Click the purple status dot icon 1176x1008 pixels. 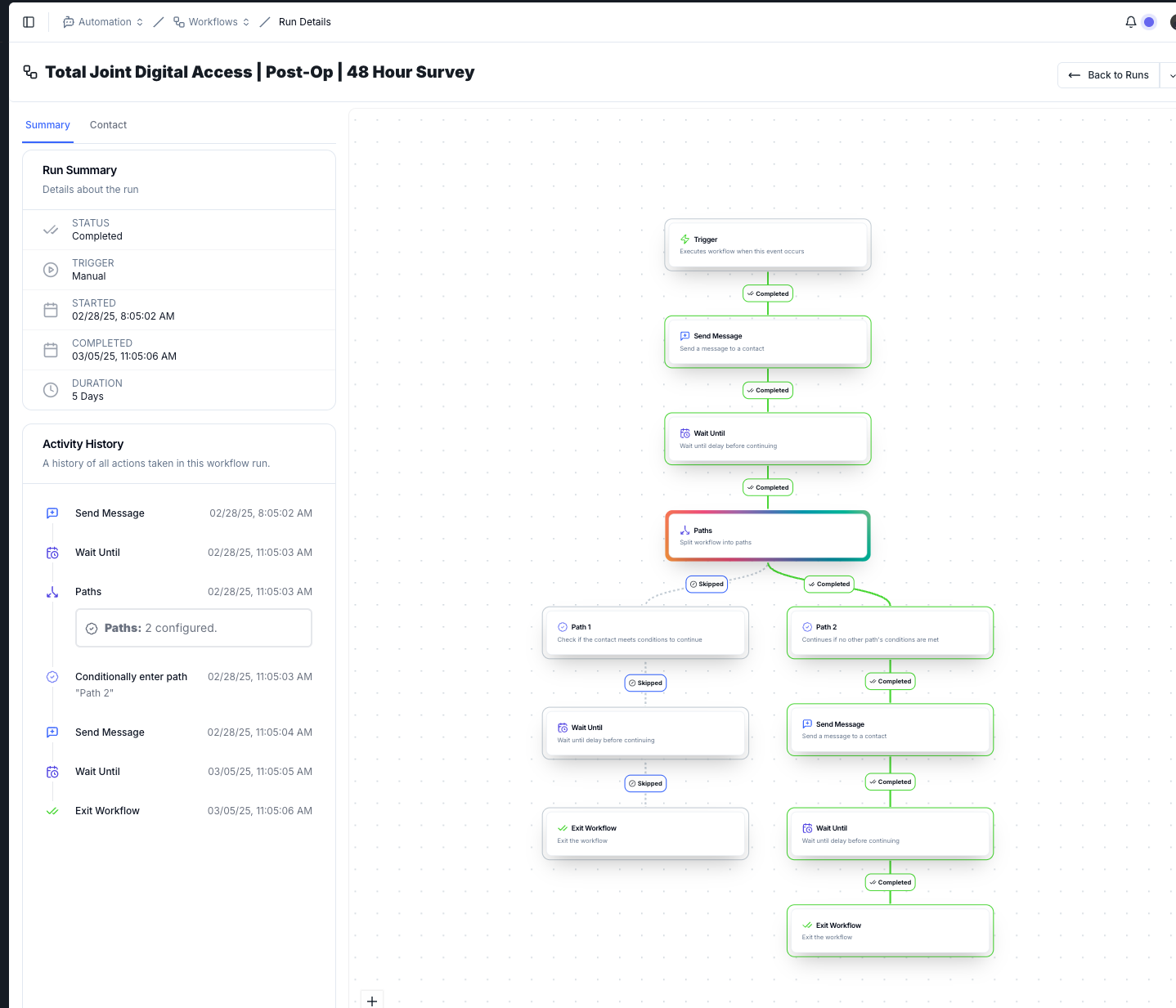(1149, 22)
